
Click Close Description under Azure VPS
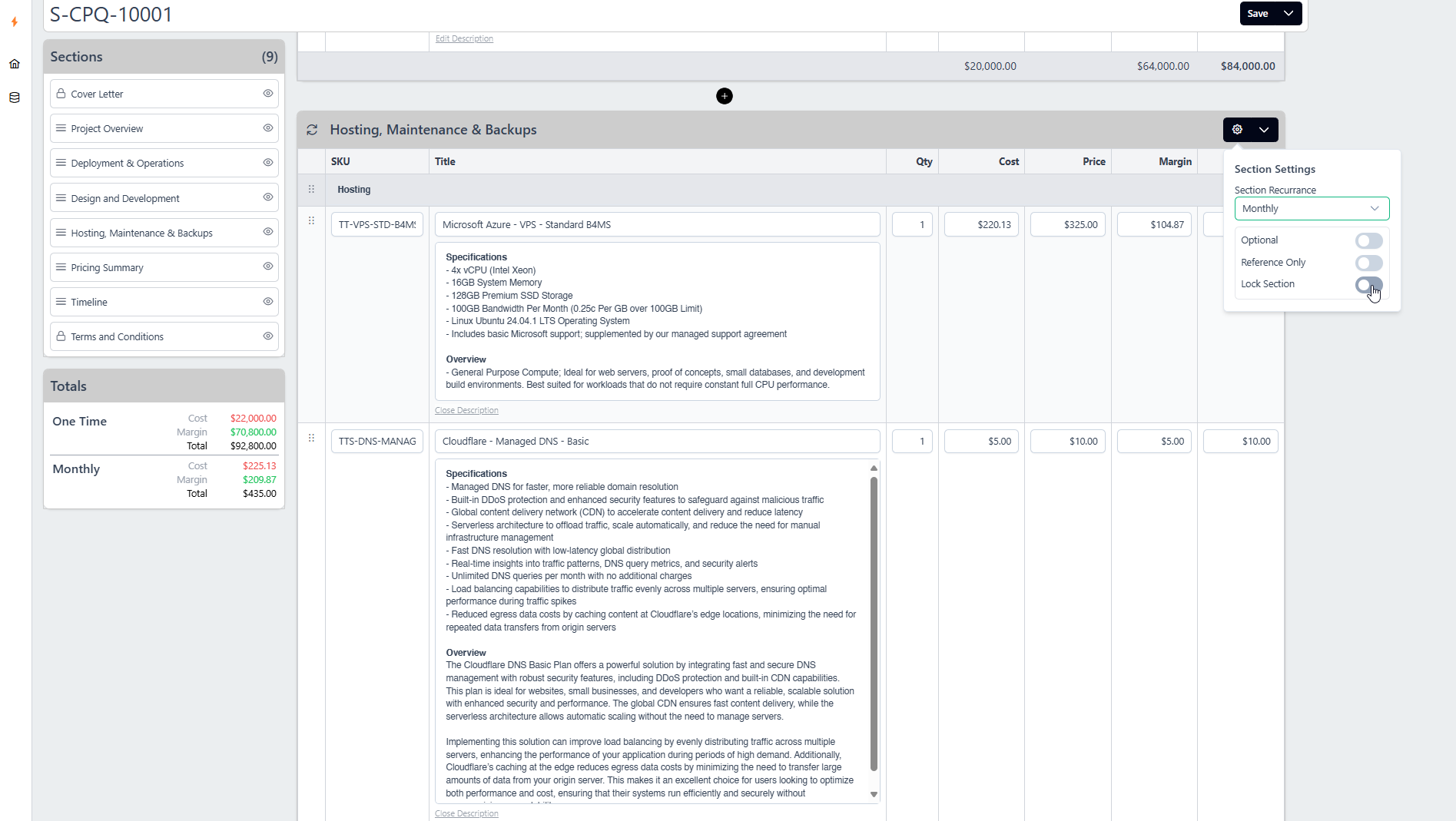(466, 411)
